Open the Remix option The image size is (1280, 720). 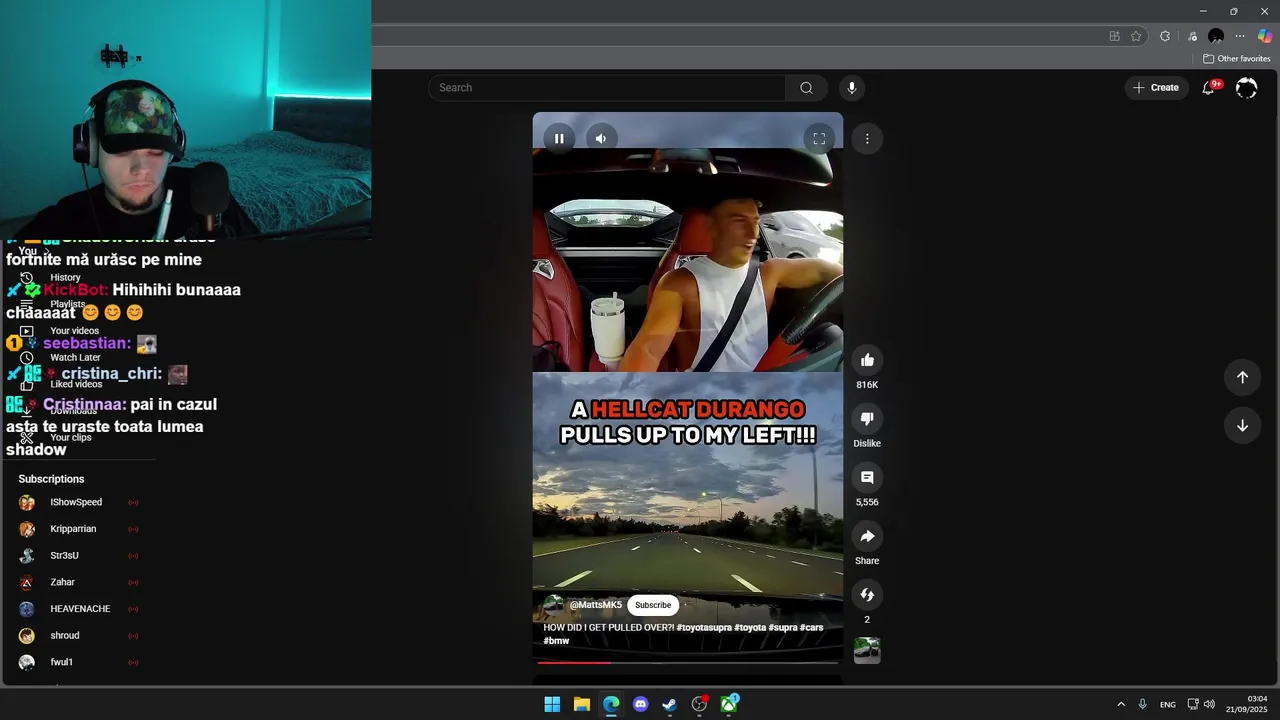click(867, 595)
